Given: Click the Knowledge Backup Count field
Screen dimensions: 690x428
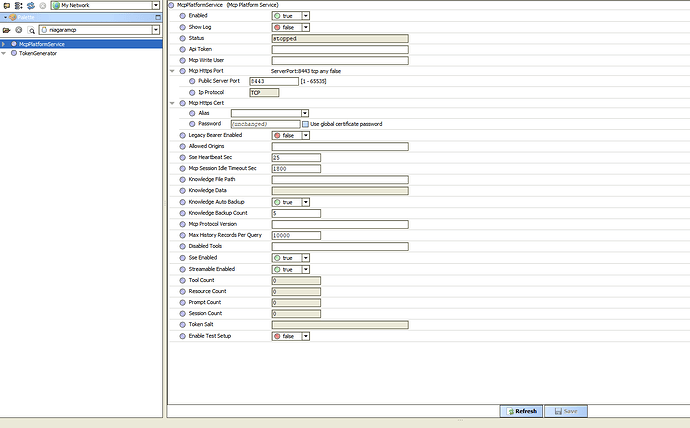Looking at the screenshot, I should coord(296,213).
